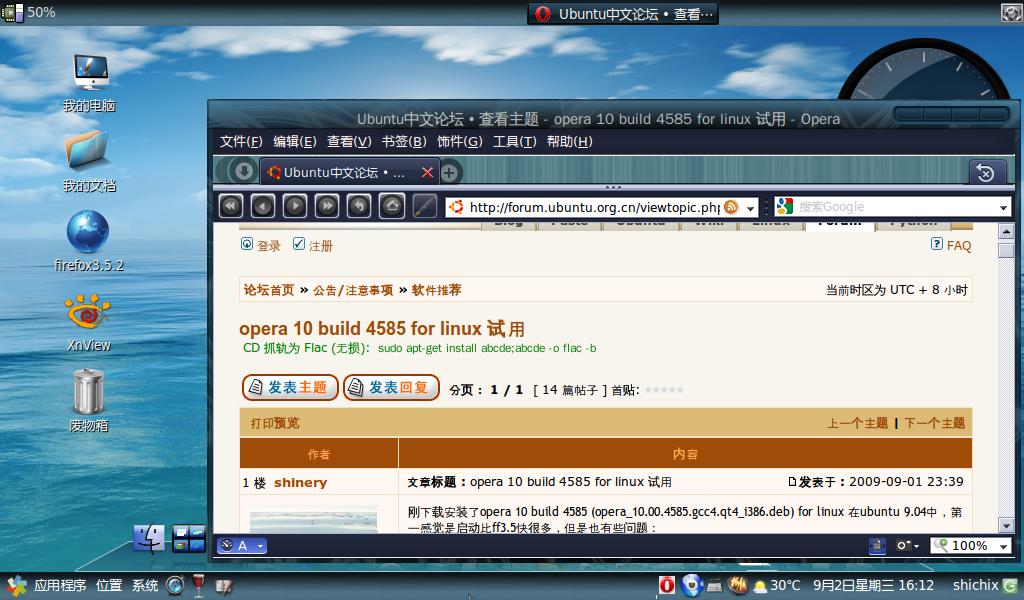Click the Opera tray icon in bottom panel
This screenshot has height=600, width=1024.
pyautogui.click(x=666, y=585)
